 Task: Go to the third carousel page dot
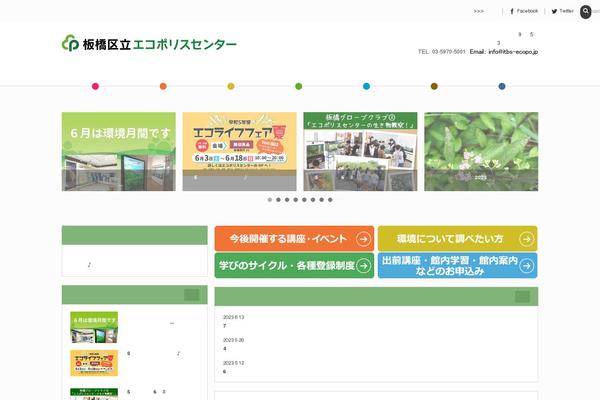[x=287, y=200]
